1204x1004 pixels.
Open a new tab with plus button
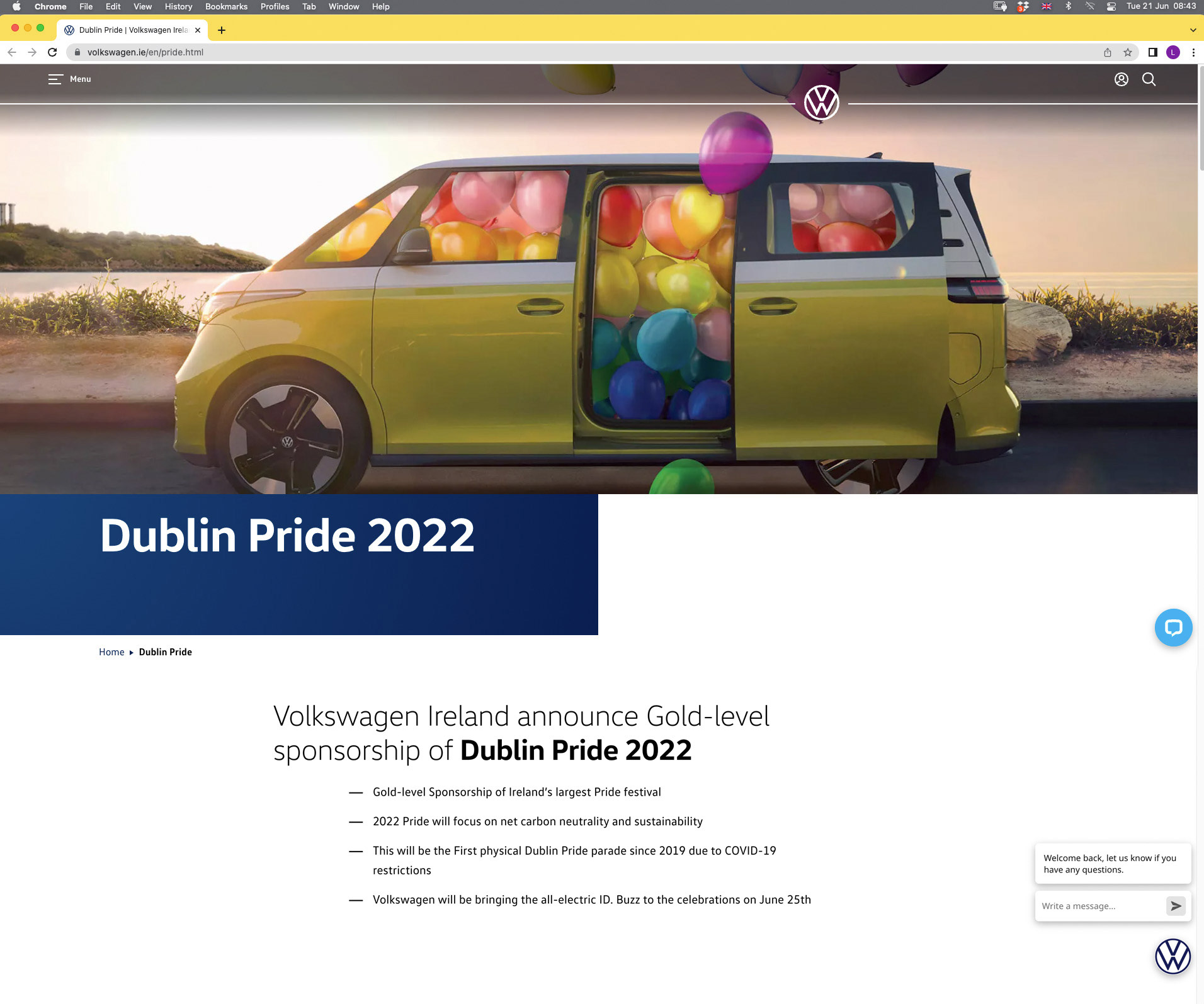(222, 30)
